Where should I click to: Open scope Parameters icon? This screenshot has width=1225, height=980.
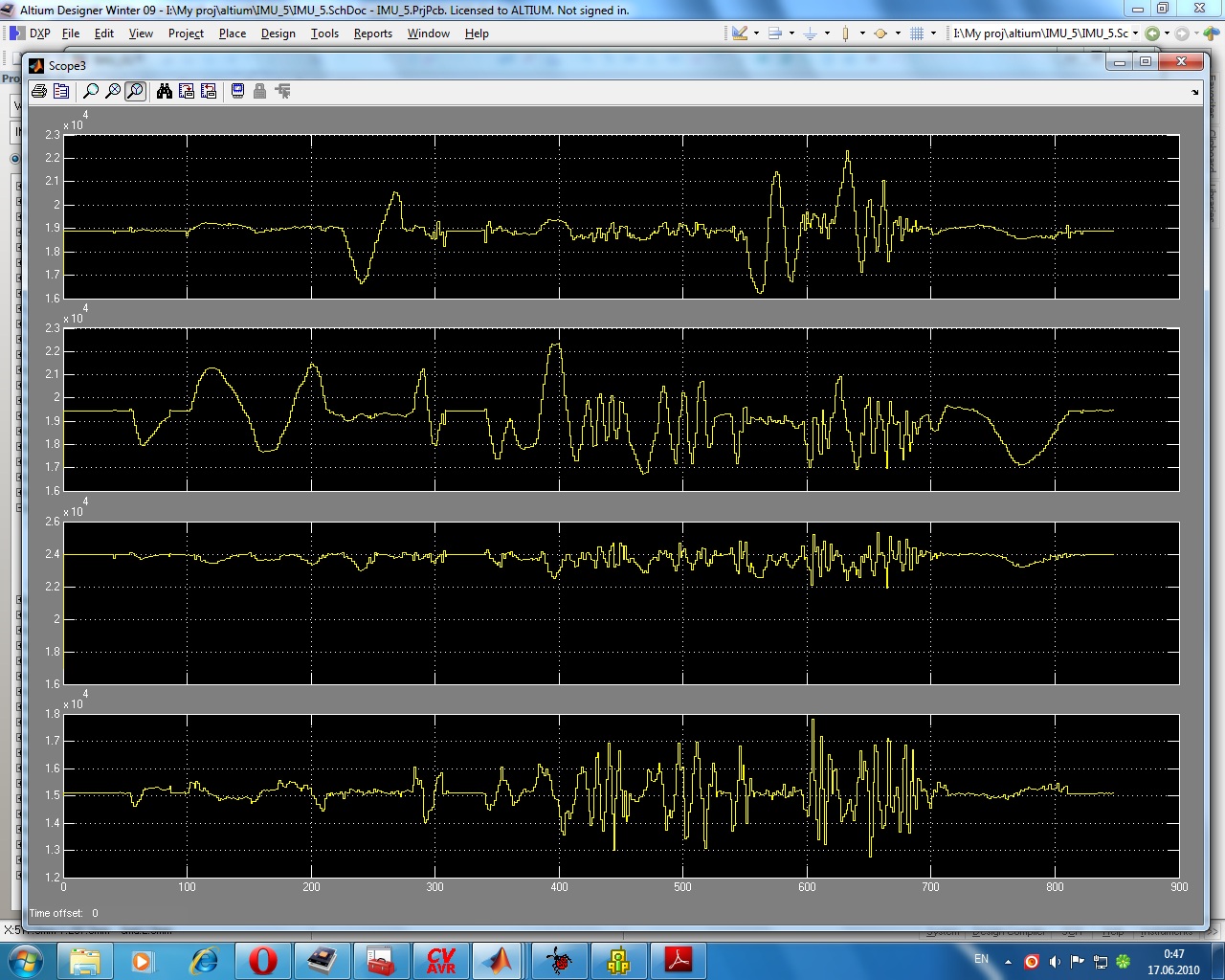(x=61, y=91)
